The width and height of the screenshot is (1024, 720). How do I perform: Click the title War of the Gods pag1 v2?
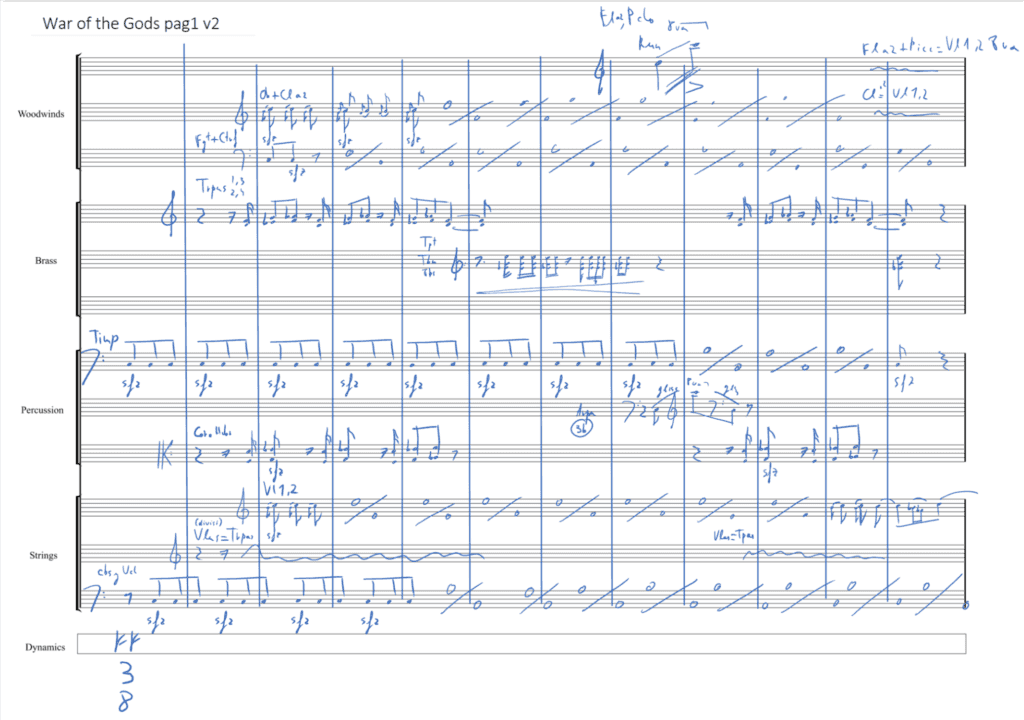coord(131,24)
